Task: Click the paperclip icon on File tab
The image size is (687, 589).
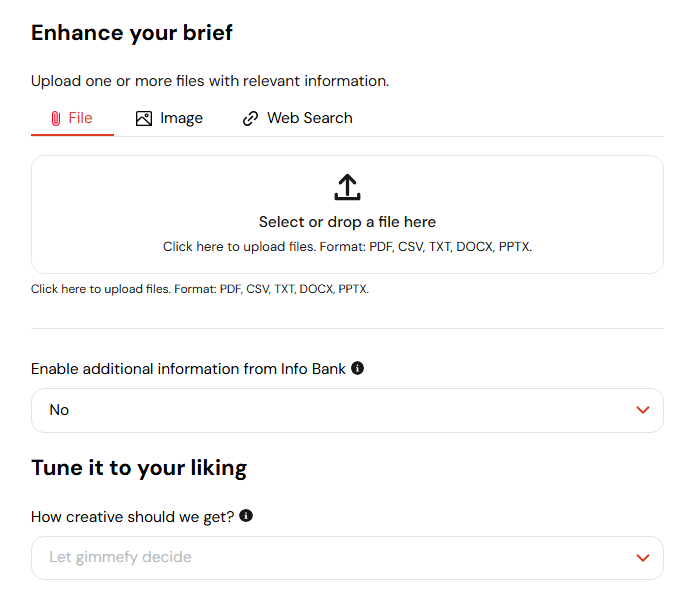Action: pos(56,118)
